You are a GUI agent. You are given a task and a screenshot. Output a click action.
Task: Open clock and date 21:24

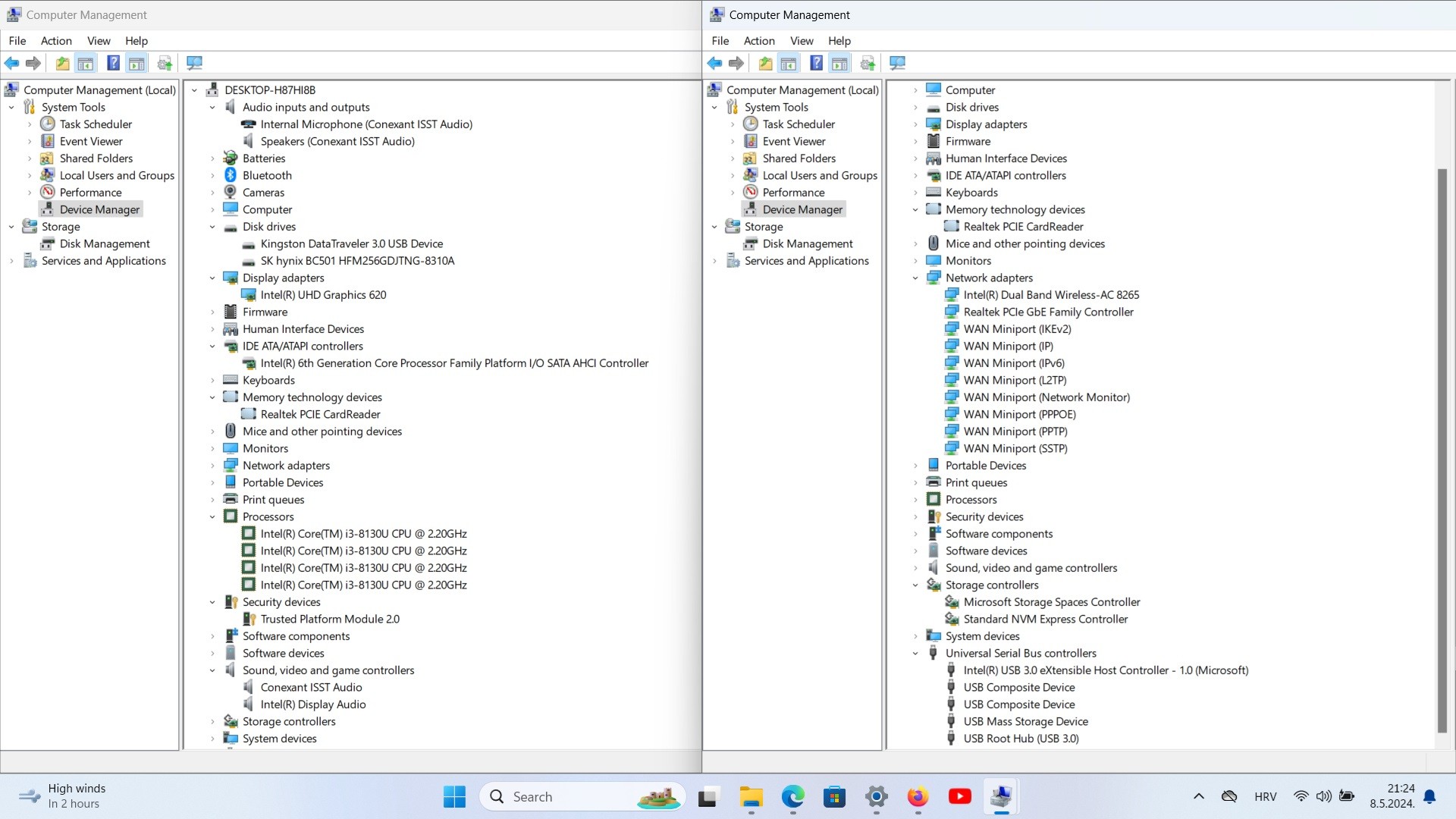(x=1392, y=796)
